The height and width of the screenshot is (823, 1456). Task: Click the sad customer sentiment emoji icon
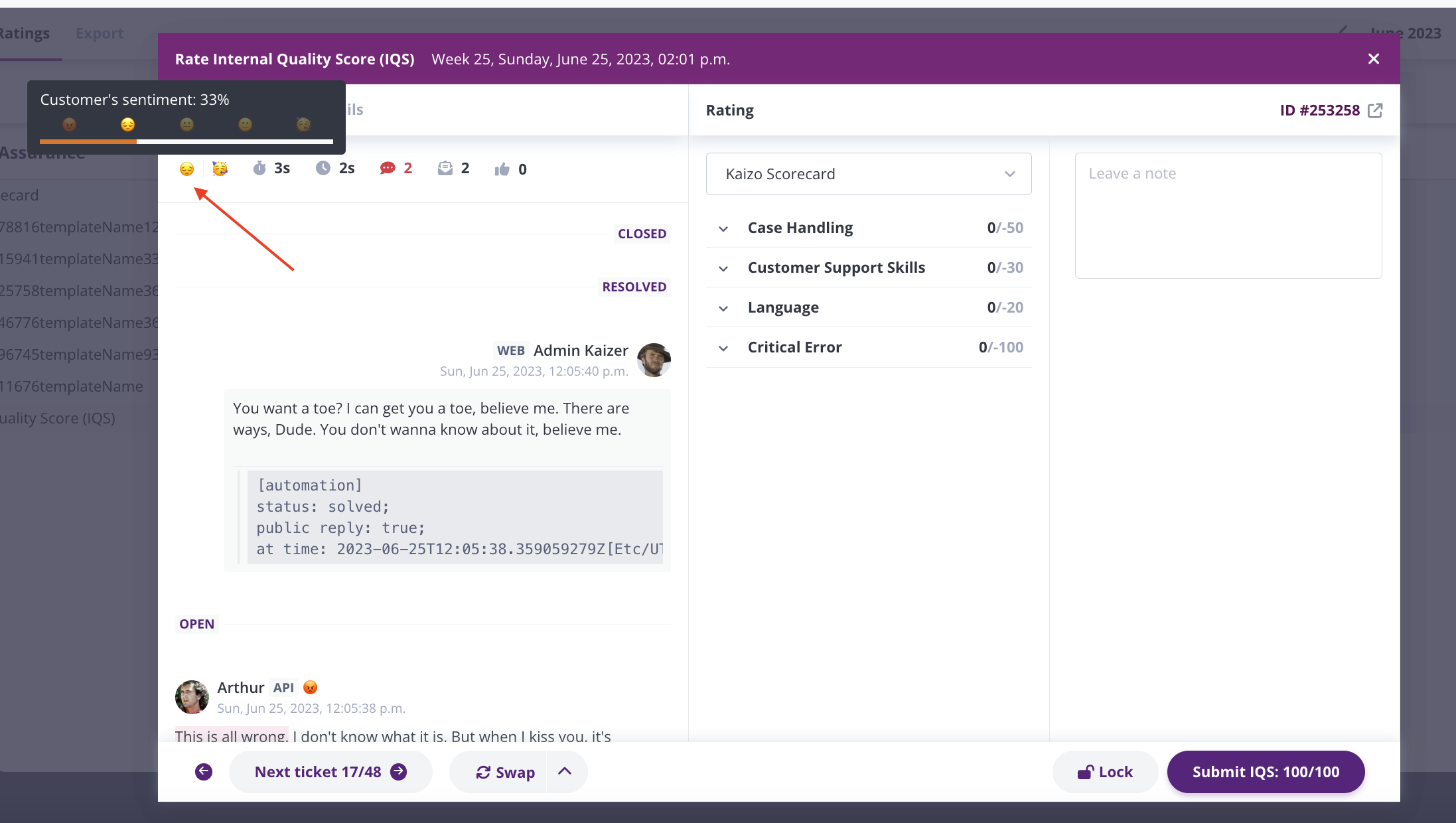point(187,169)
